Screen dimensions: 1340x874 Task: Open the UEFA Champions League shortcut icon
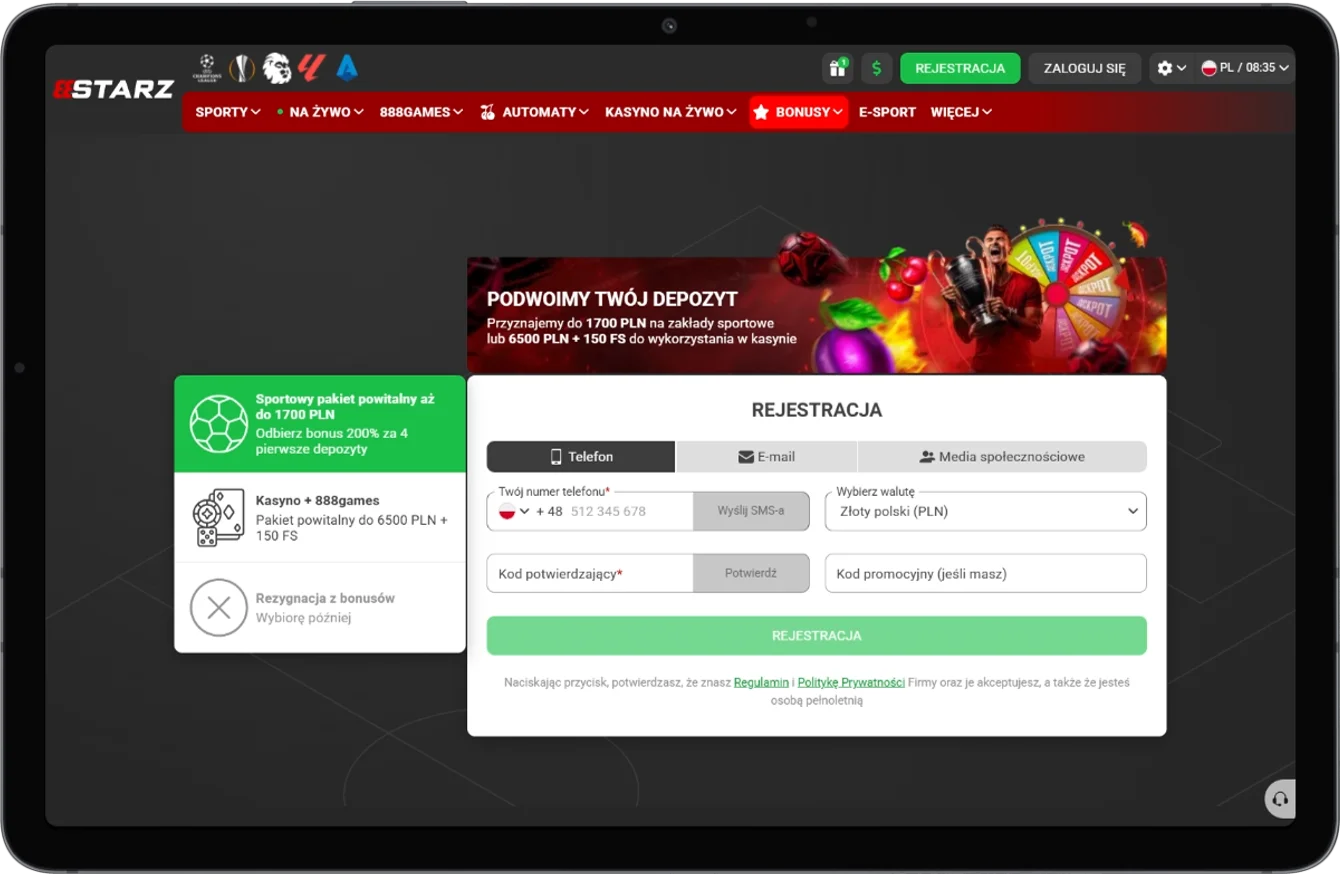pyautogui.click(x=207, y=68)
